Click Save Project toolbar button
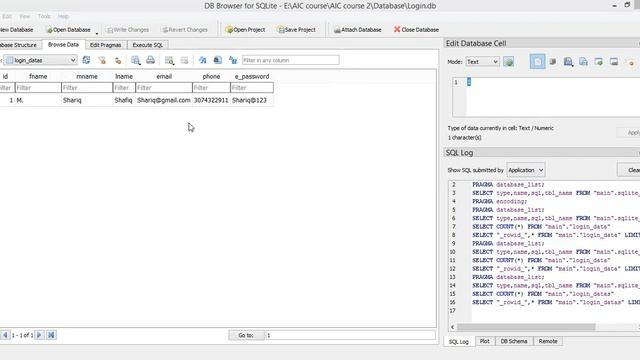Viewport: 640px width, 360px height. (x=297, y=30)
